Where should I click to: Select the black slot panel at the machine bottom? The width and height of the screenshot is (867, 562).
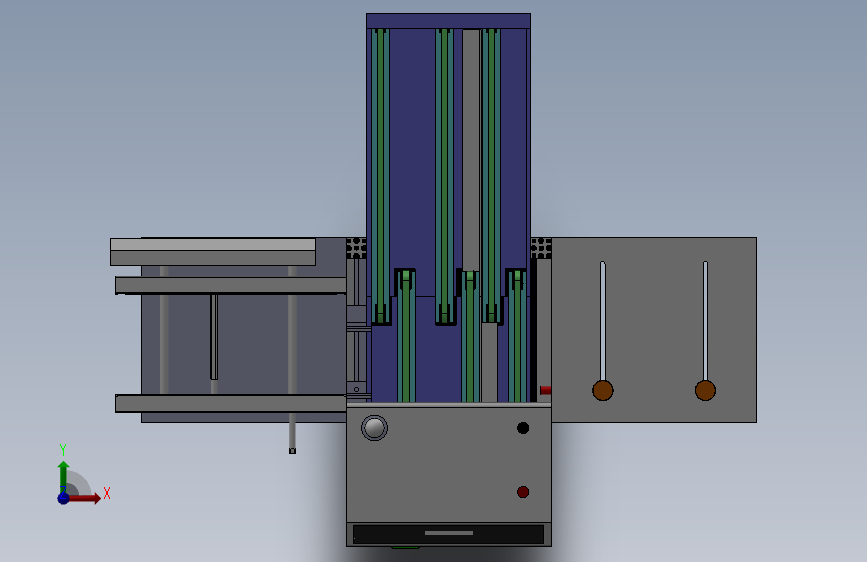click(x=448, y=534)
